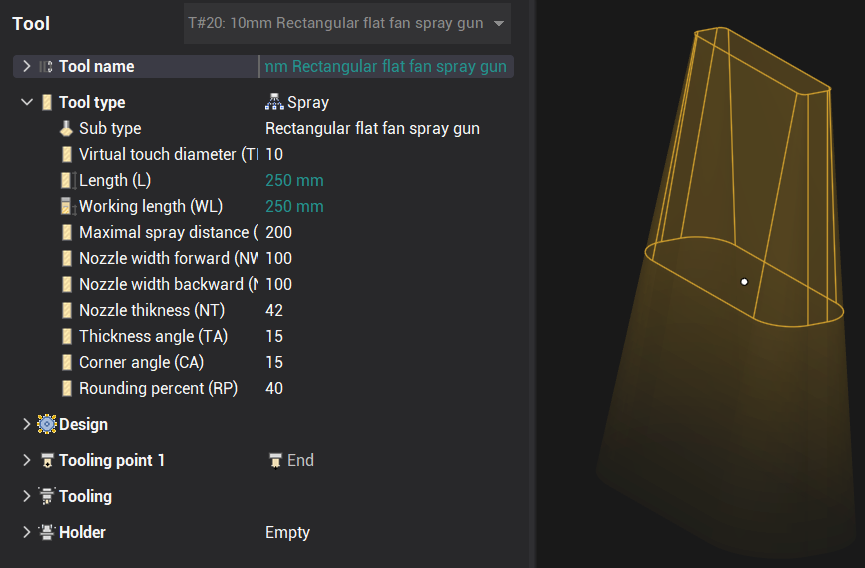The image size is (865, 568).
Task: Click the Sub type spray gun icon
Action: tap(66, 128)
